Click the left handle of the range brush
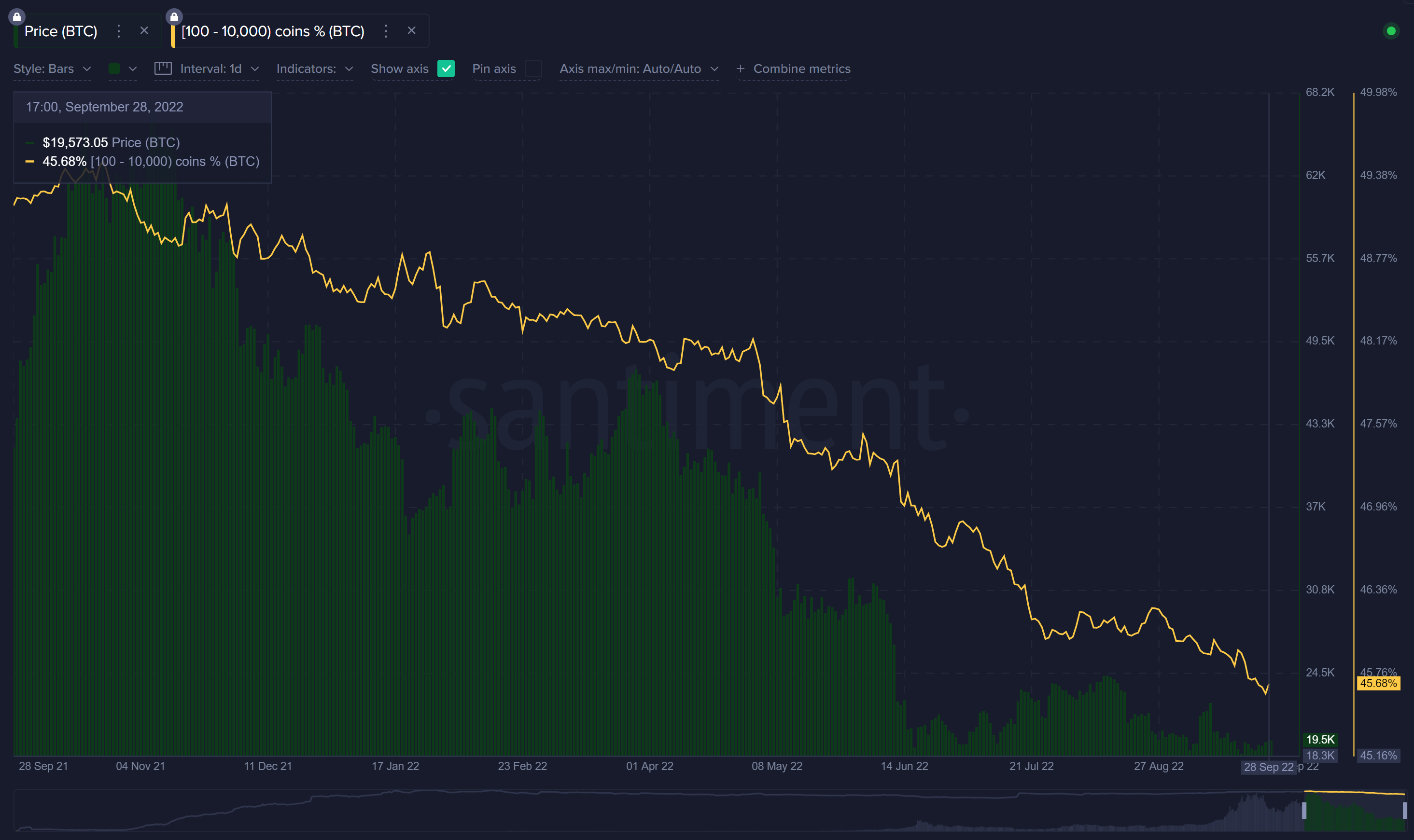This screenshot has width=1414, height=840. (1304, 811)
